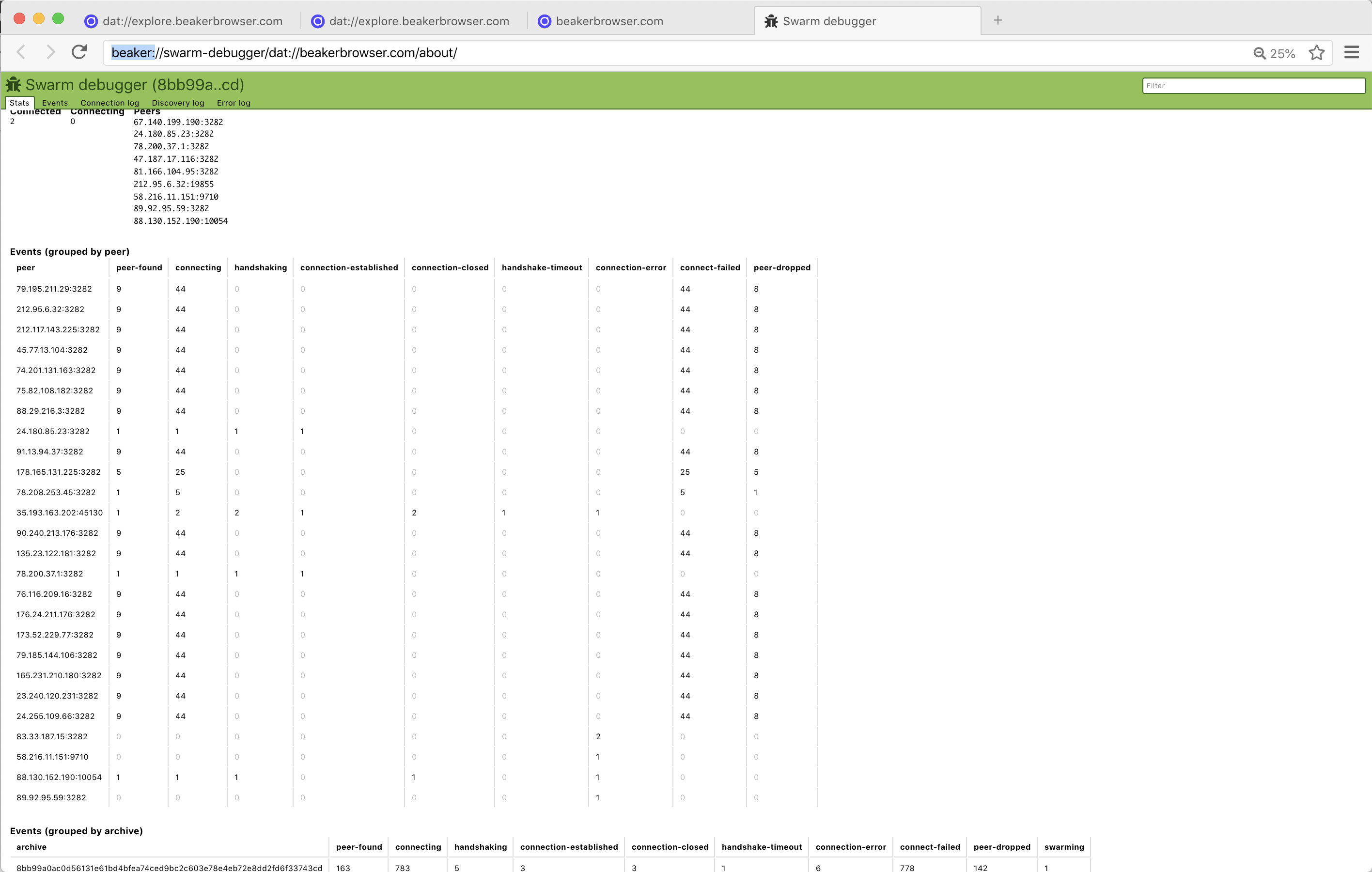Switch to the first dat://explore.beakerbrowser.com tab

point(184,21)
